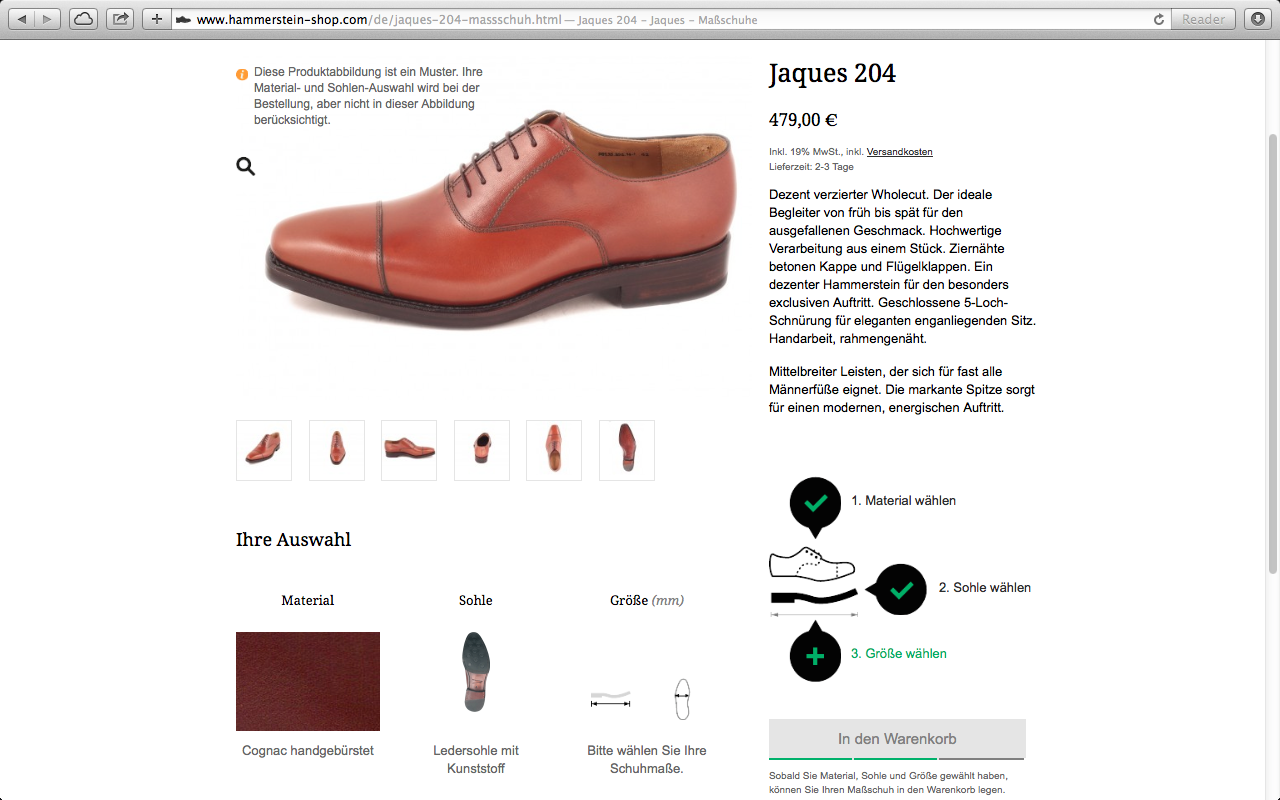1280x800 pixels.
Task: Click the Reader button
Action: click(1204, 19)
